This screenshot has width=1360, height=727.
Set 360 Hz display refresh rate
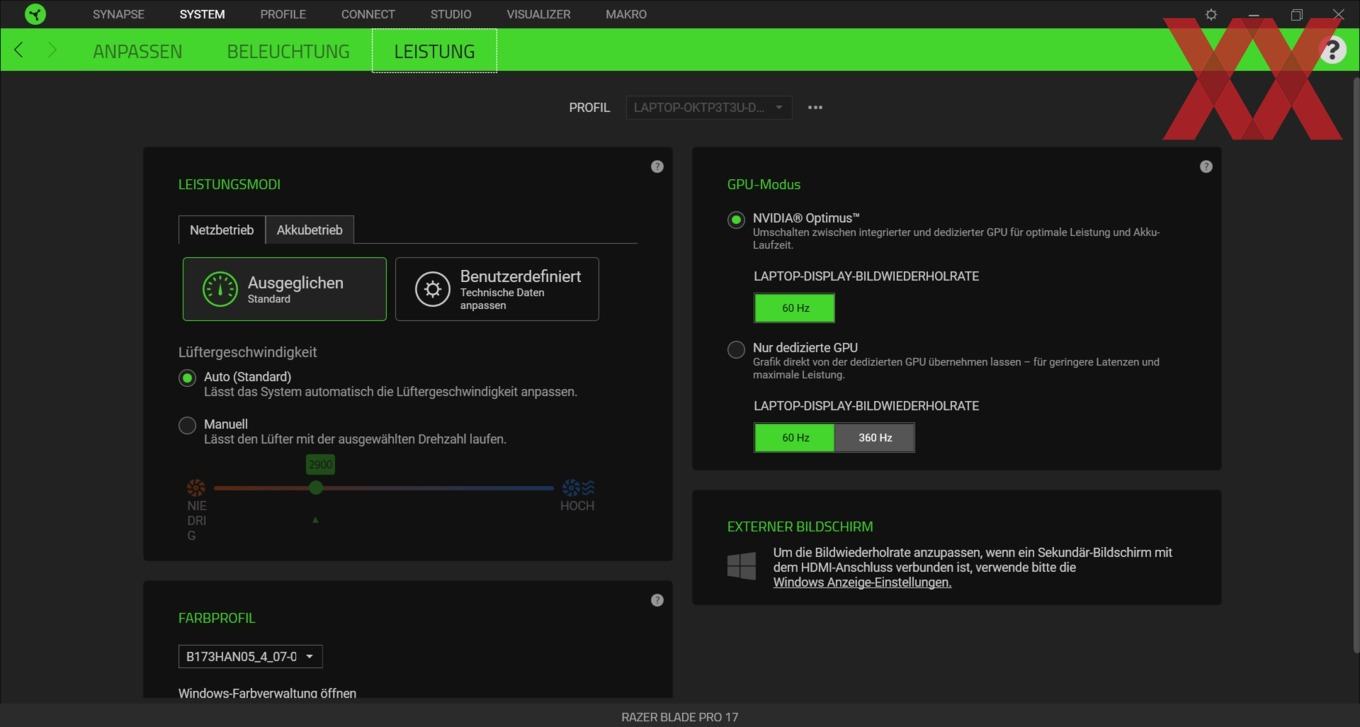[x=875, y=438]
